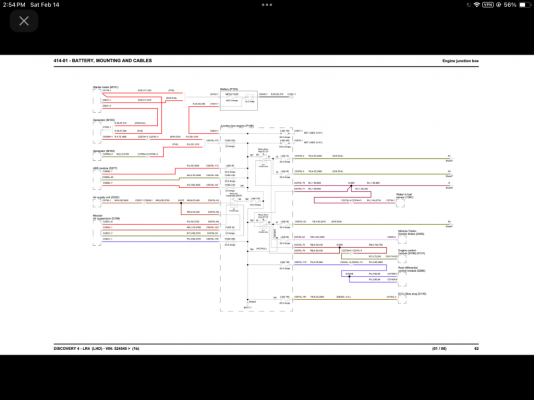Tap the ABS module label
This screenshot has height=400, width=534.
[105, 168]
